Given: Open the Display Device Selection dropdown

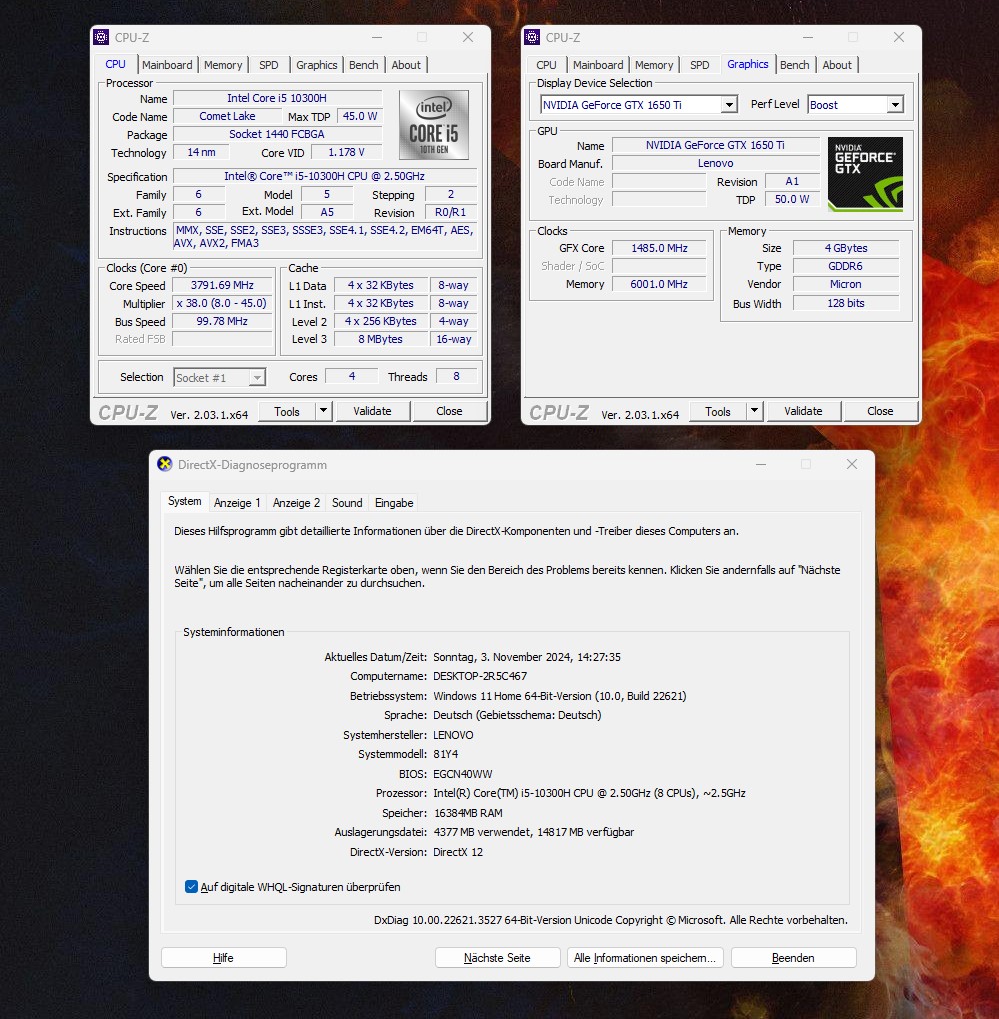Looking at the screenshot, I should coord(729,105).
